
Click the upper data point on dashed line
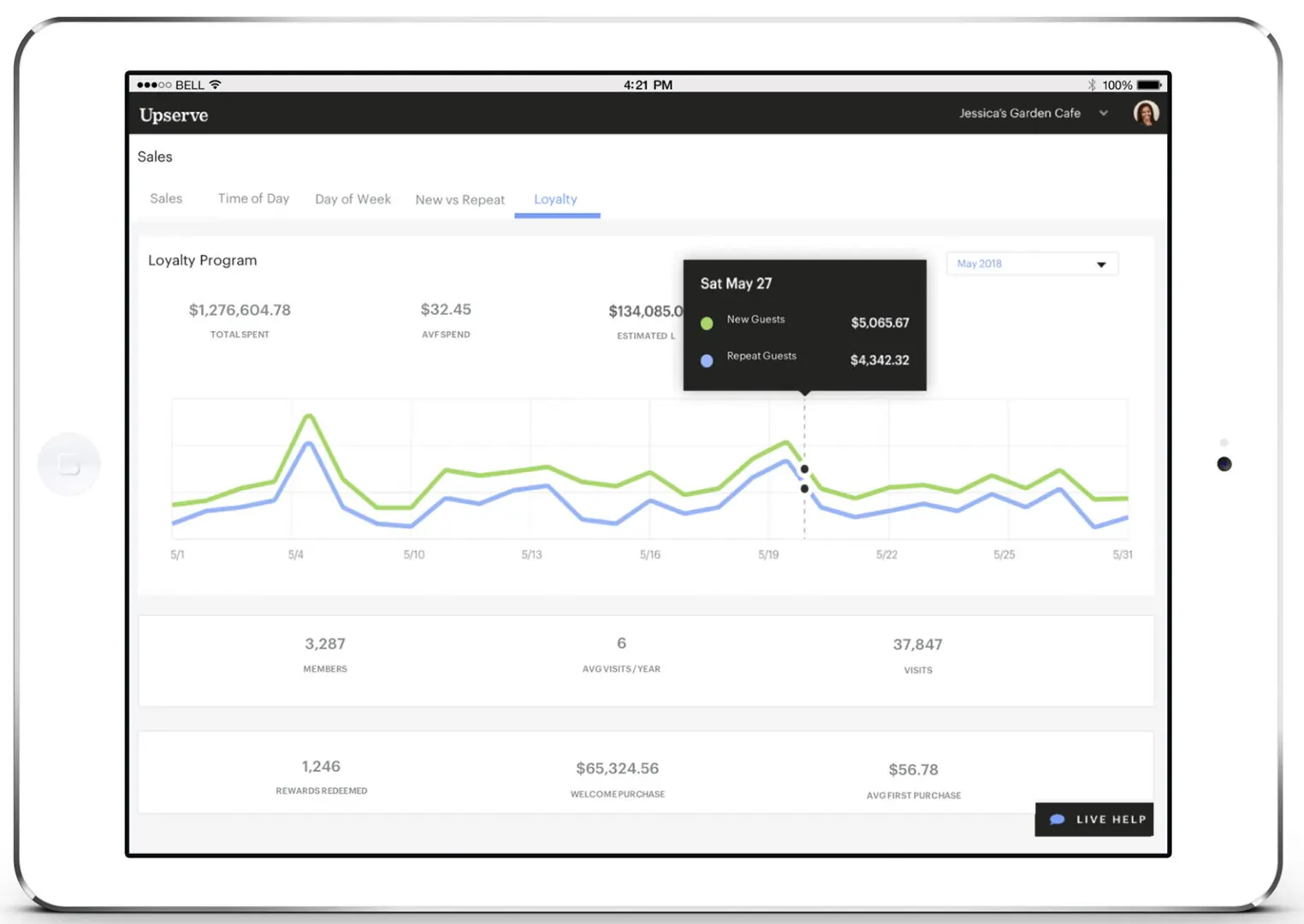pos(804,469)
